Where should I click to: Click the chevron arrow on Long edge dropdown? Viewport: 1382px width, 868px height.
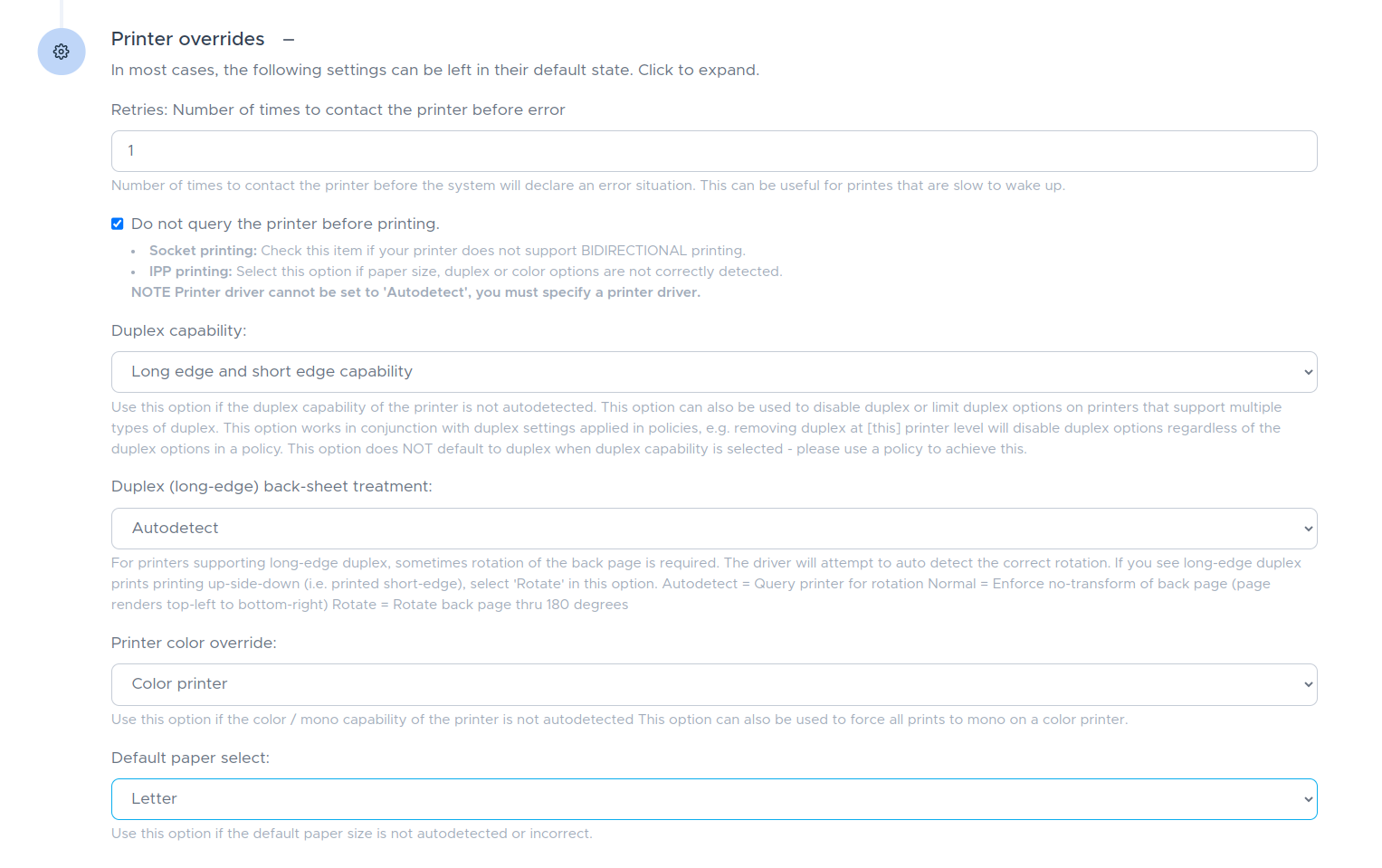coord(1308,372)
